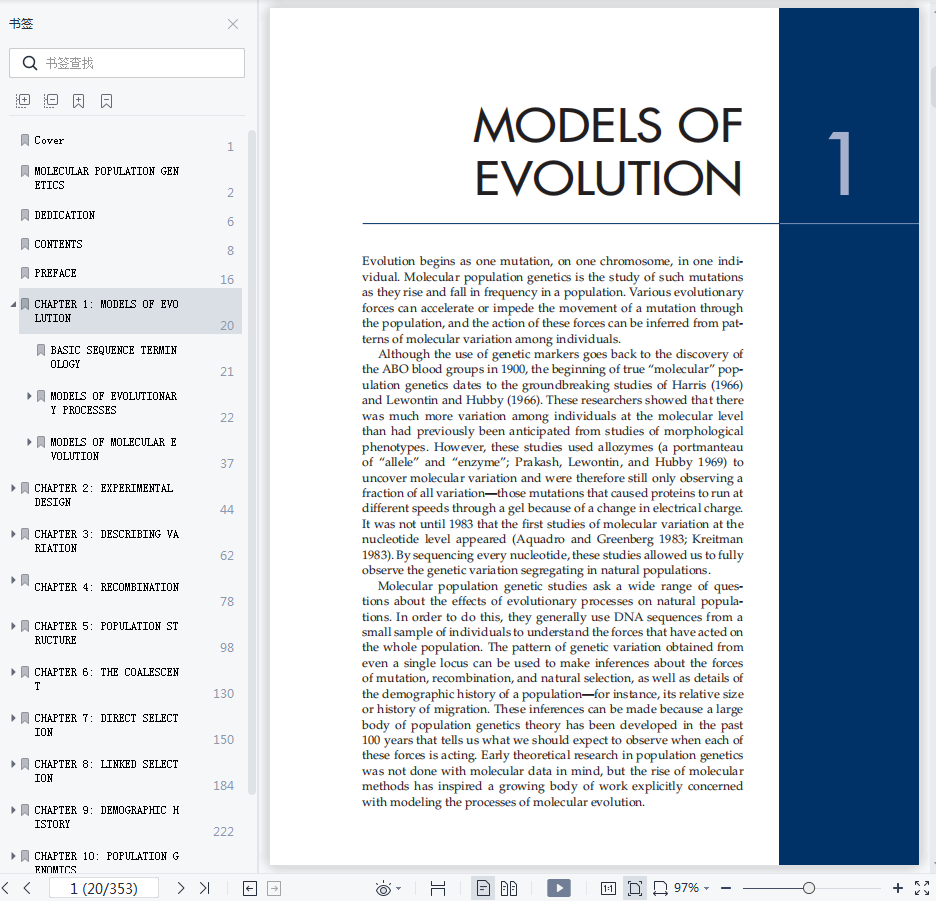Screen dimensions: 936x901
Task: Open the Cover bookmark
Action: tap(49, 140)
